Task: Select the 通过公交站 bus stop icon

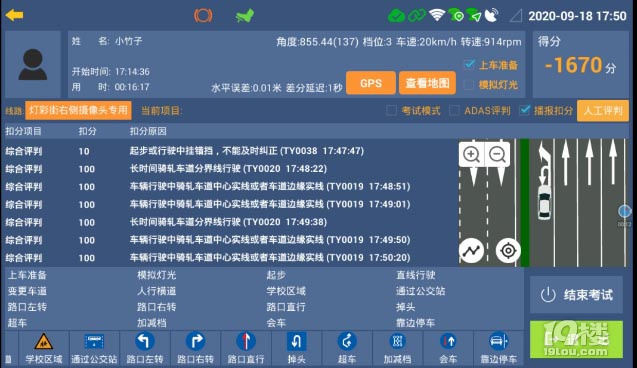Action: (94, 348)
